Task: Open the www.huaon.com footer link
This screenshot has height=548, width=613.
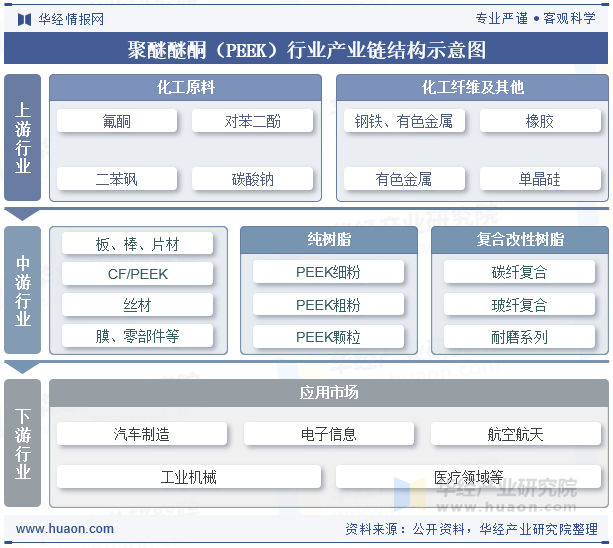Action: point(65,528)
